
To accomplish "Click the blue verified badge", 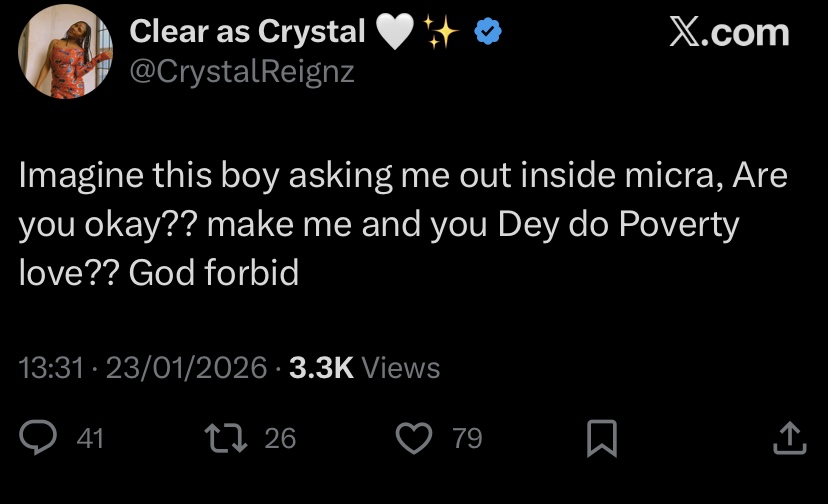I will click(x=486, y=33).
